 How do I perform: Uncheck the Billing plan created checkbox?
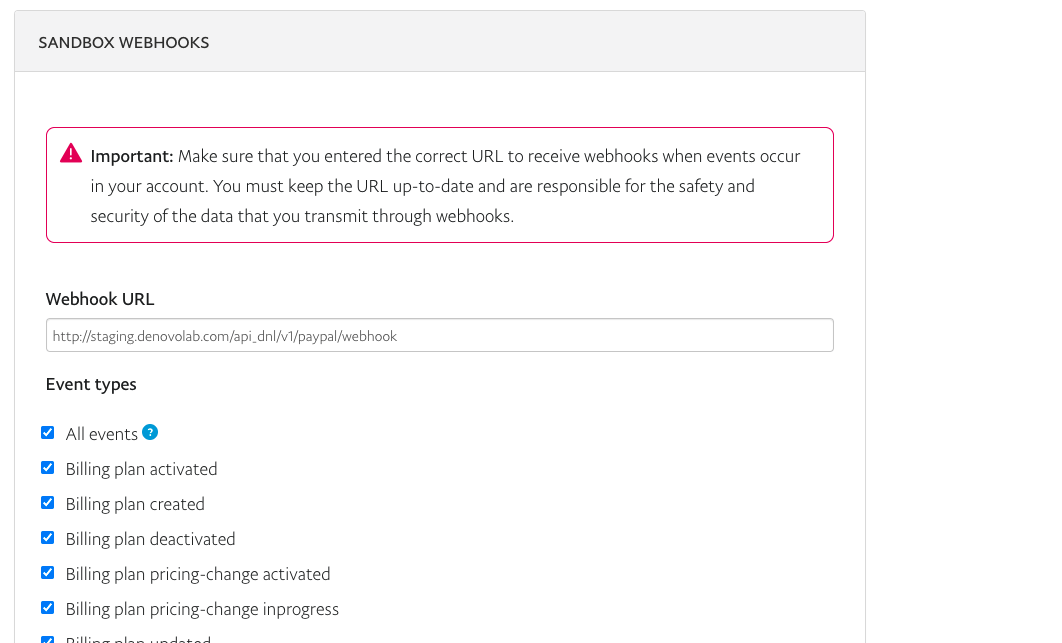47,503
